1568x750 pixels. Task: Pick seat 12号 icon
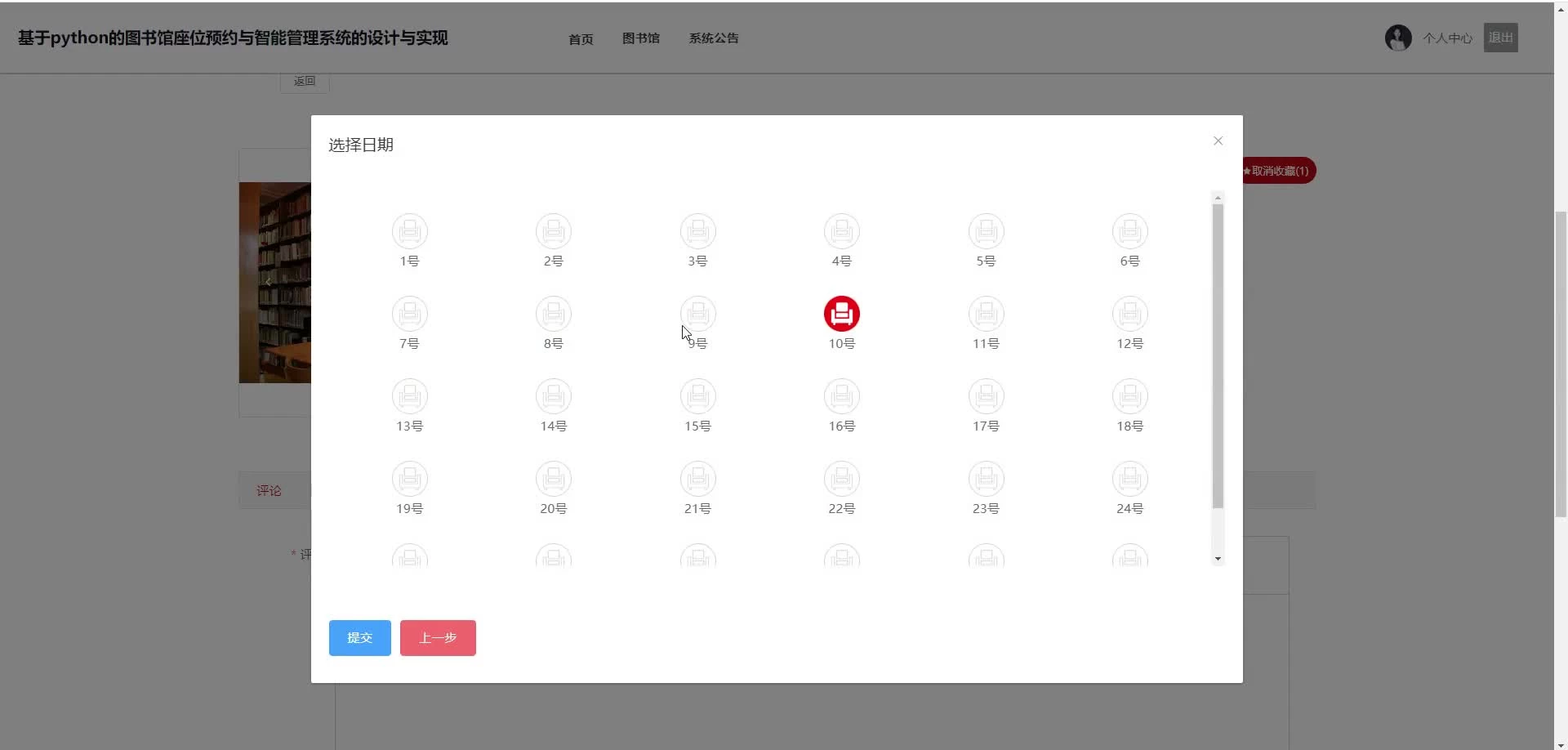point(1130,314)
